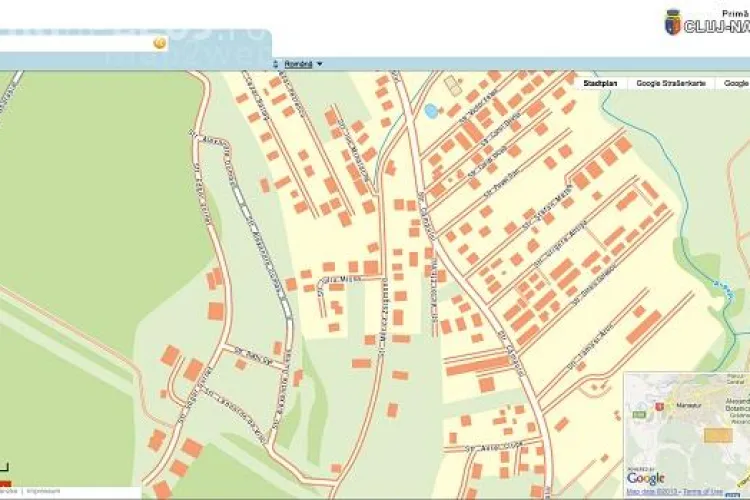750x500 pixels.
Task: Click the orange search icon in search box
Action: pyautogui.click(x=159, y=43)
